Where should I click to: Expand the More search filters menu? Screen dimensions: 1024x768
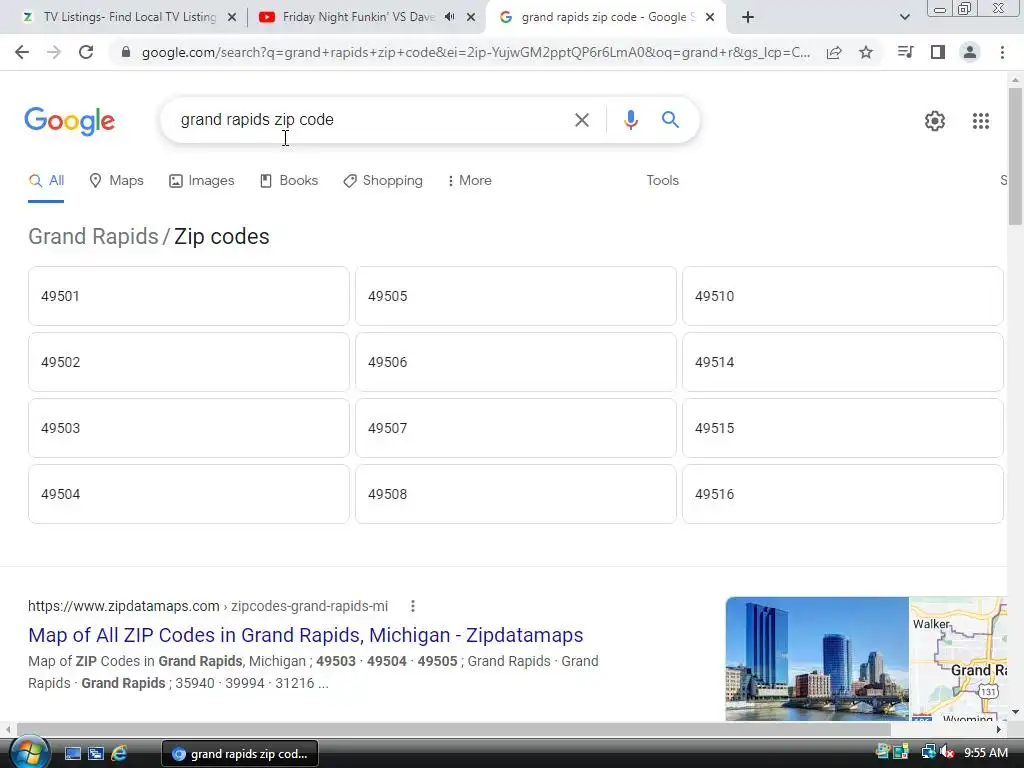coord(470,180)
